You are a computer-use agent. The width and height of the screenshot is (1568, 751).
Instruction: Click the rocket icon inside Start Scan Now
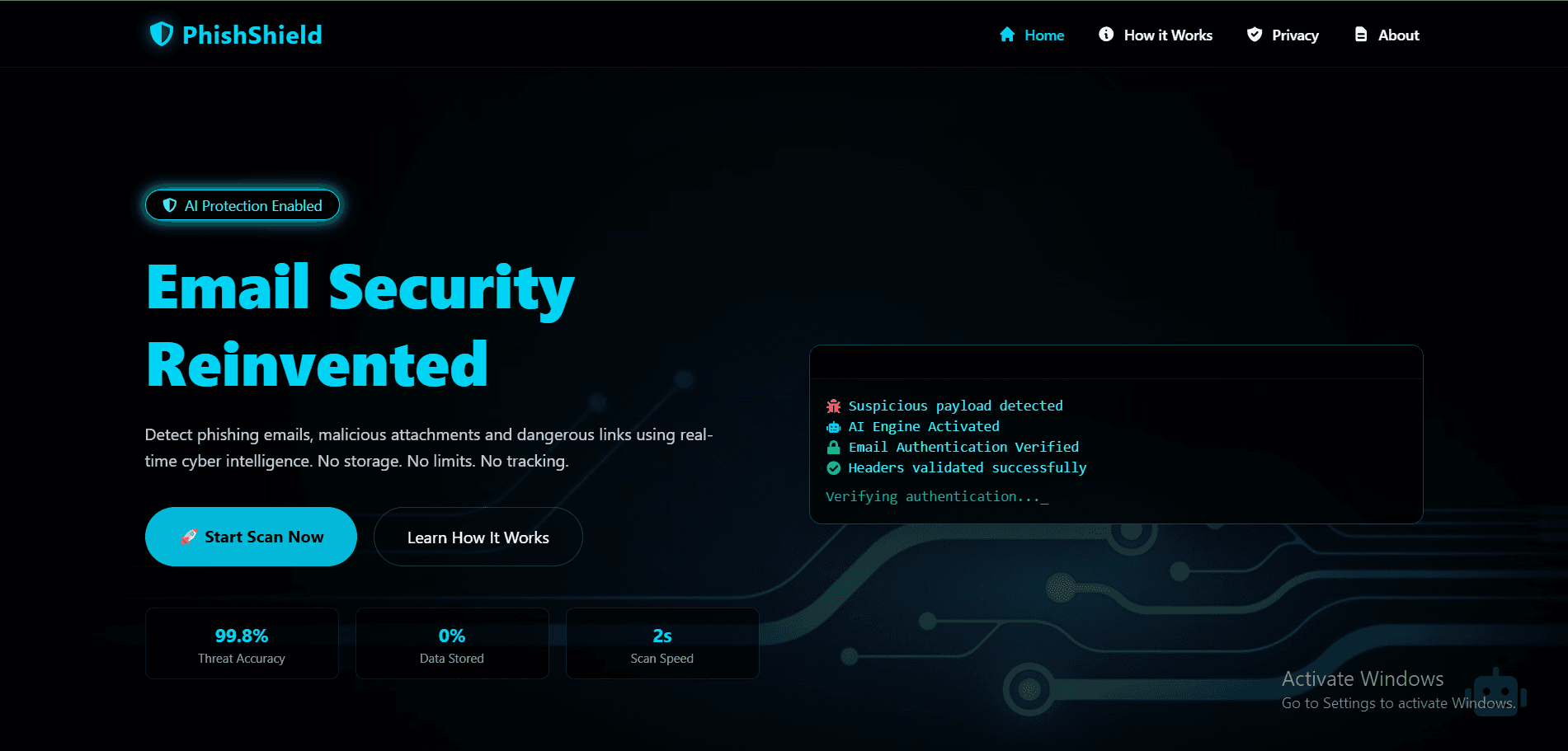click(x=189, y=537)
